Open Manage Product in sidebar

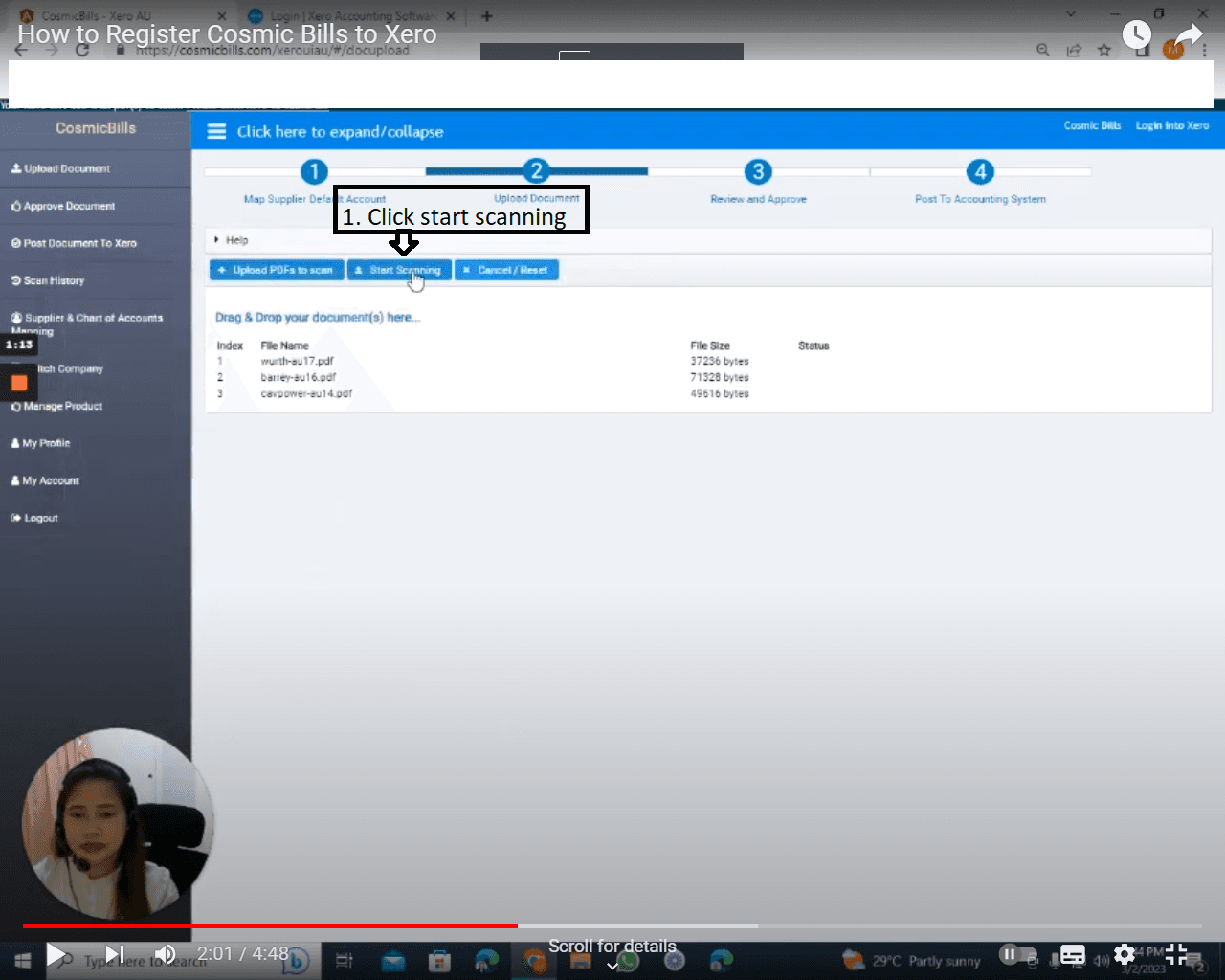point(56,406)
